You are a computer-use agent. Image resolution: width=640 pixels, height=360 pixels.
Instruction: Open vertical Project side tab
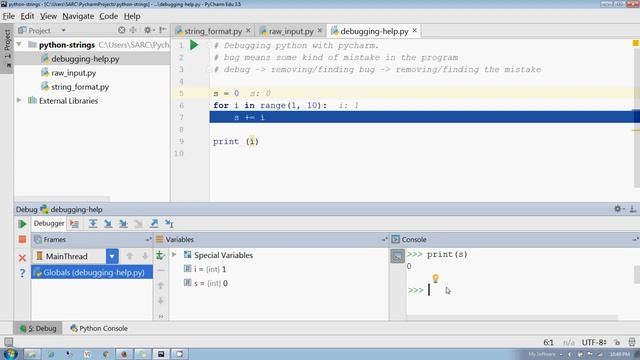point(7,48)
